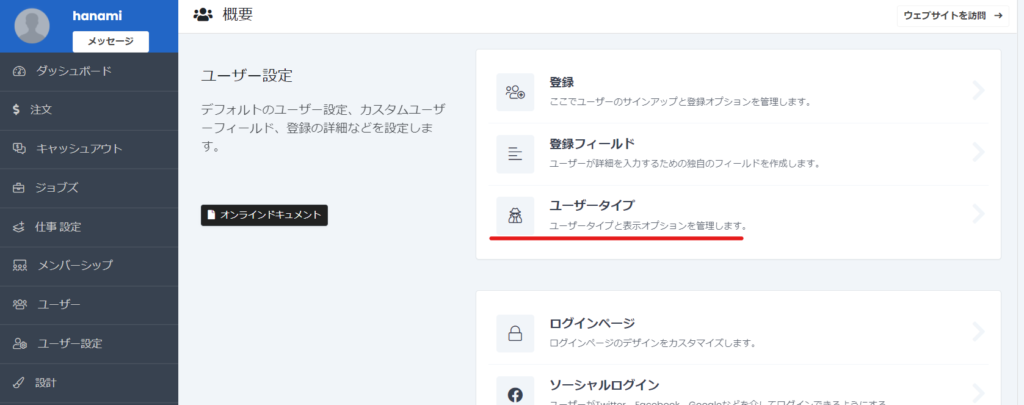The width and height of the screenshot is (1024, 405).
Task: Click the brush icon beside 設計
Action: (x=19, y=382)
